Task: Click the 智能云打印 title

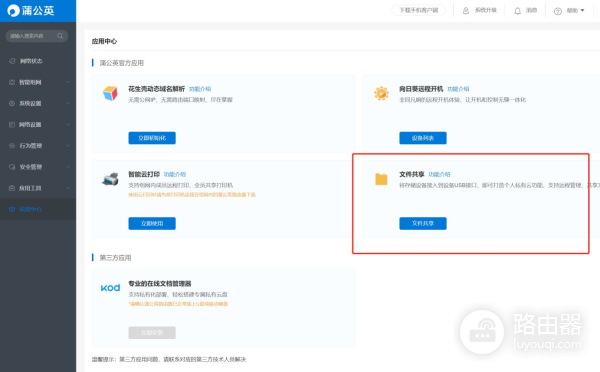Action: (x=144, y=175)
